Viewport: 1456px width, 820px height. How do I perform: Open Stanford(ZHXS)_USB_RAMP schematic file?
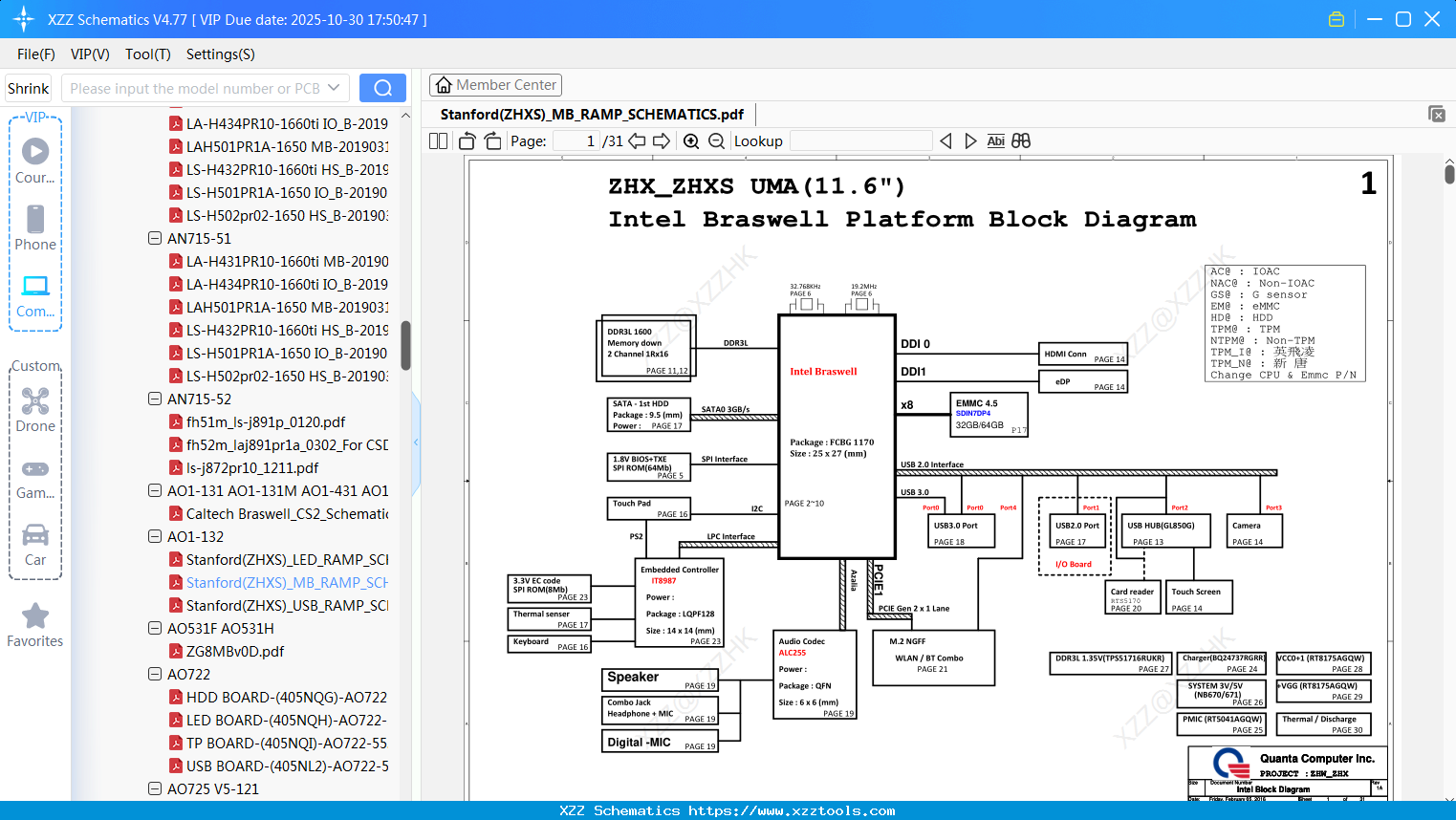click(287, 605)
